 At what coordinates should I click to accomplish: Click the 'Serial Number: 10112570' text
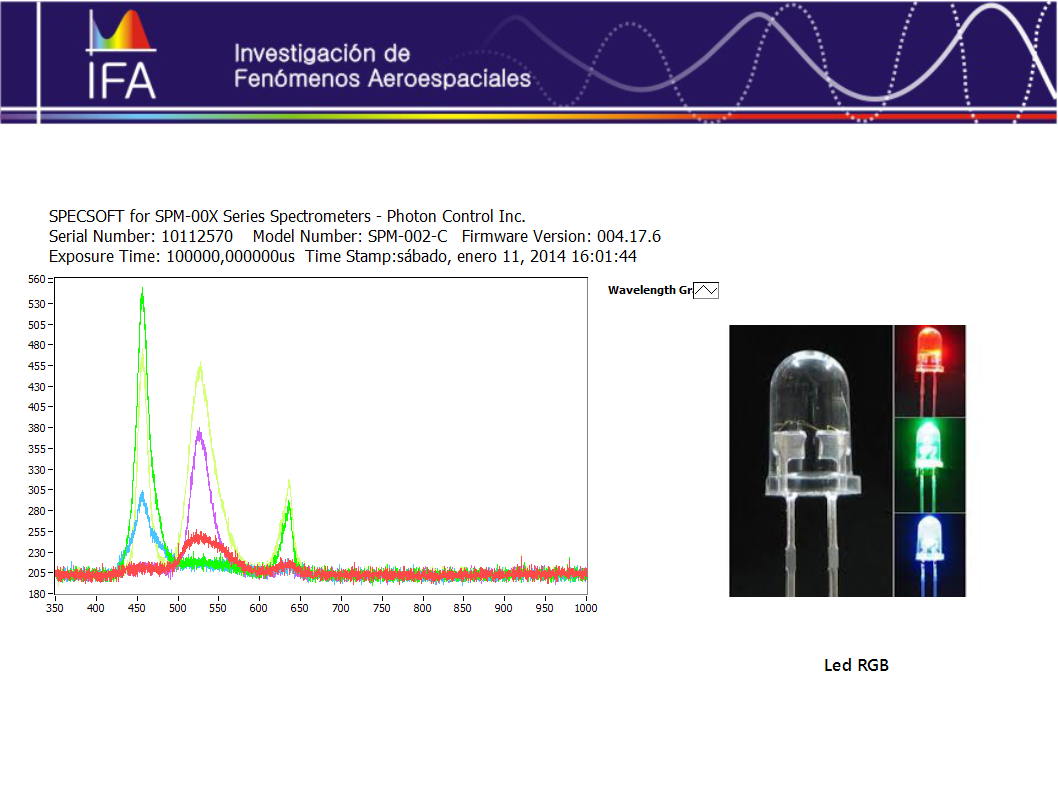point(140,237)
